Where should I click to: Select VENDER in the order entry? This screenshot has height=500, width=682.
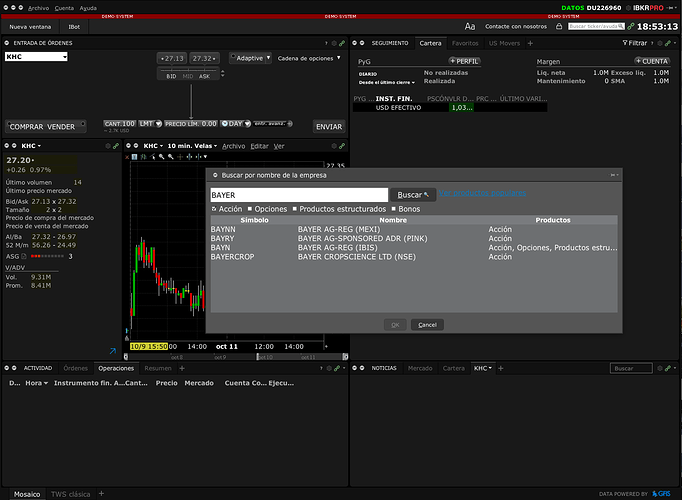[61, 127]
